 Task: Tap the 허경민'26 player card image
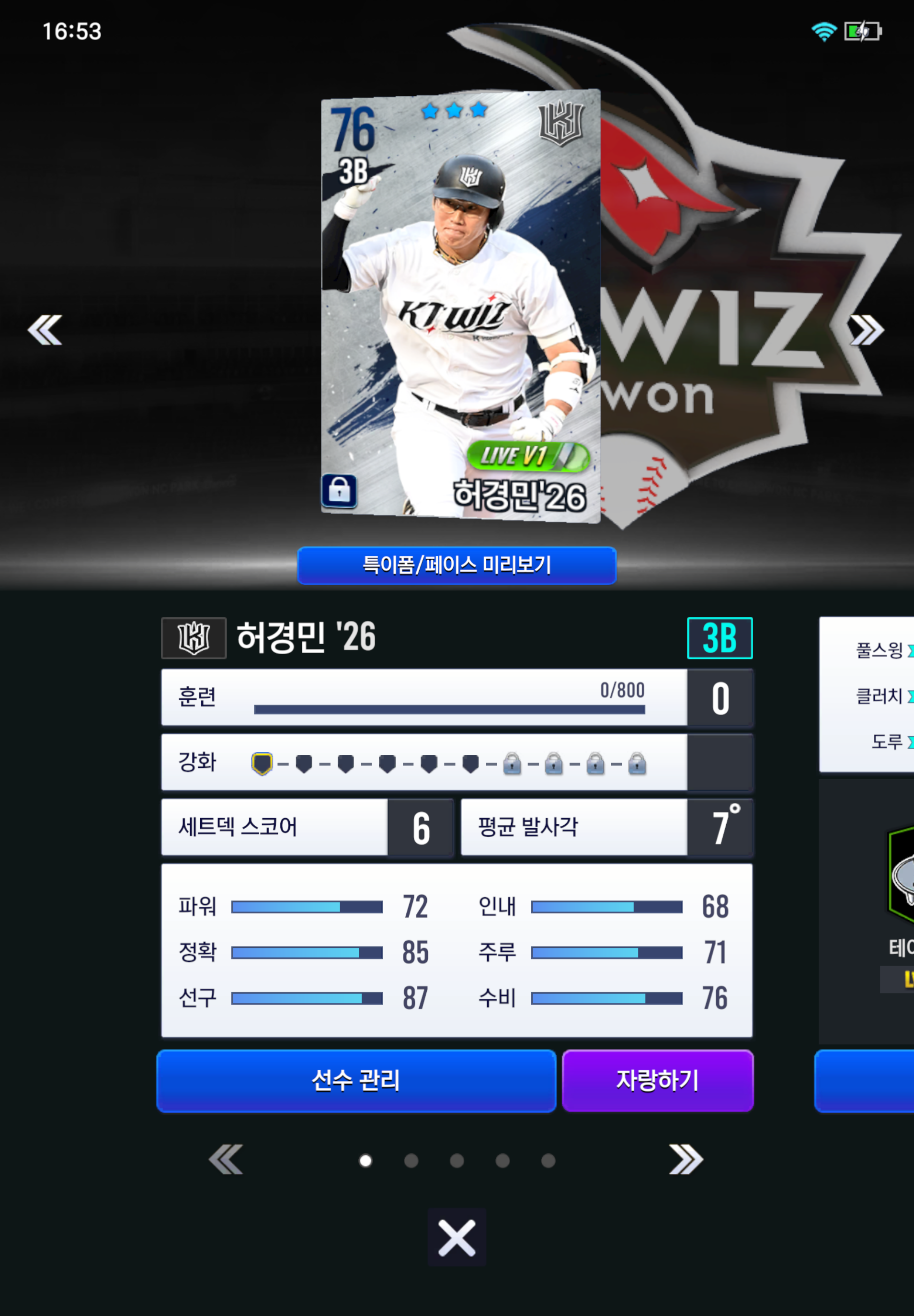[x=460, y=305]
